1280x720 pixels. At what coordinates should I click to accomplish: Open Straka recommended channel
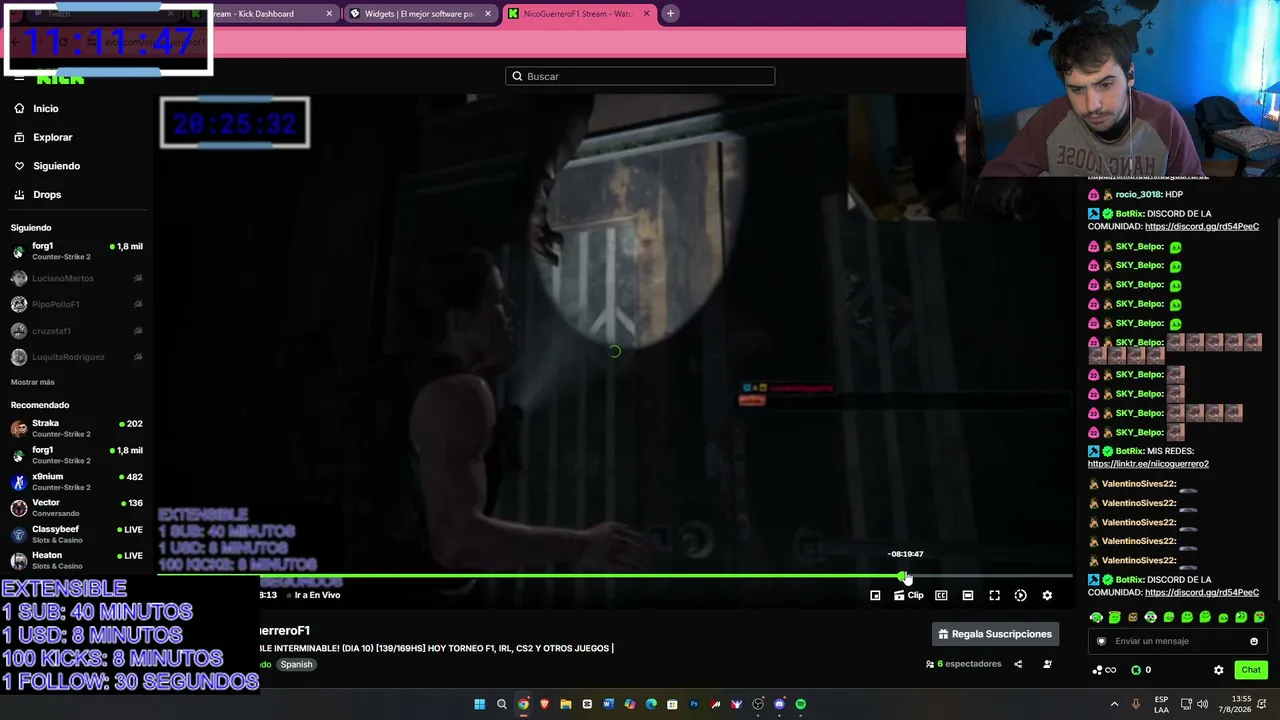(x=77, y=428)
